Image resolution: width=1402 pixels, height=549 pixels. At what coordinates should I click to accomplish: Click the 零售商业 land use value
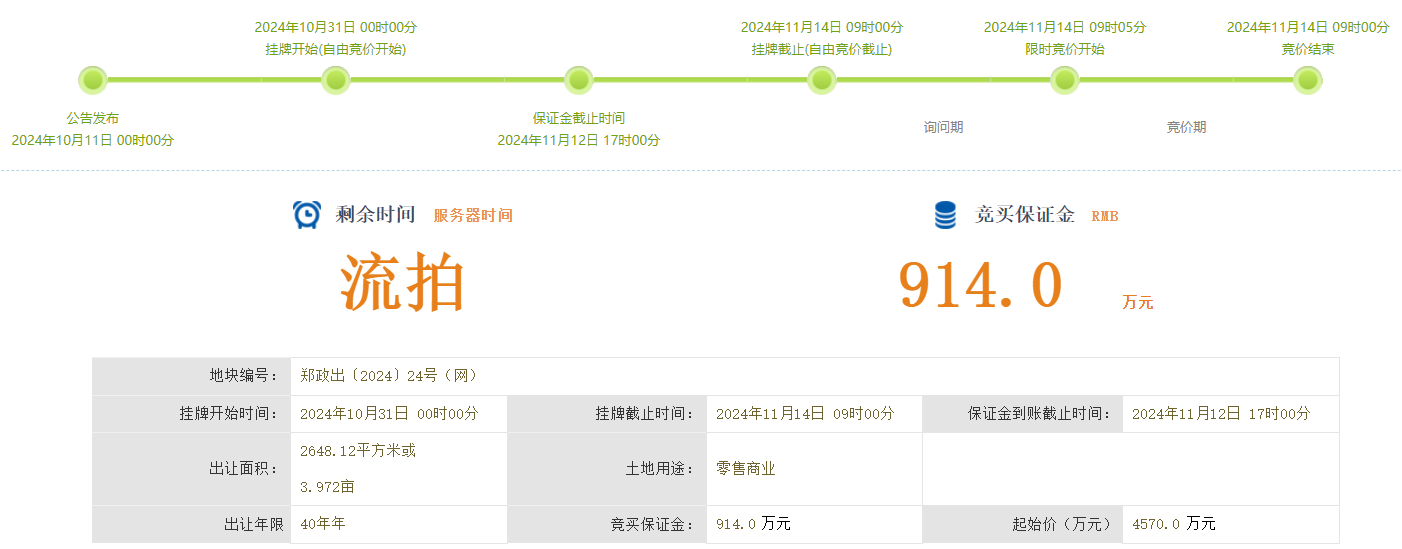tap(746, 469)
